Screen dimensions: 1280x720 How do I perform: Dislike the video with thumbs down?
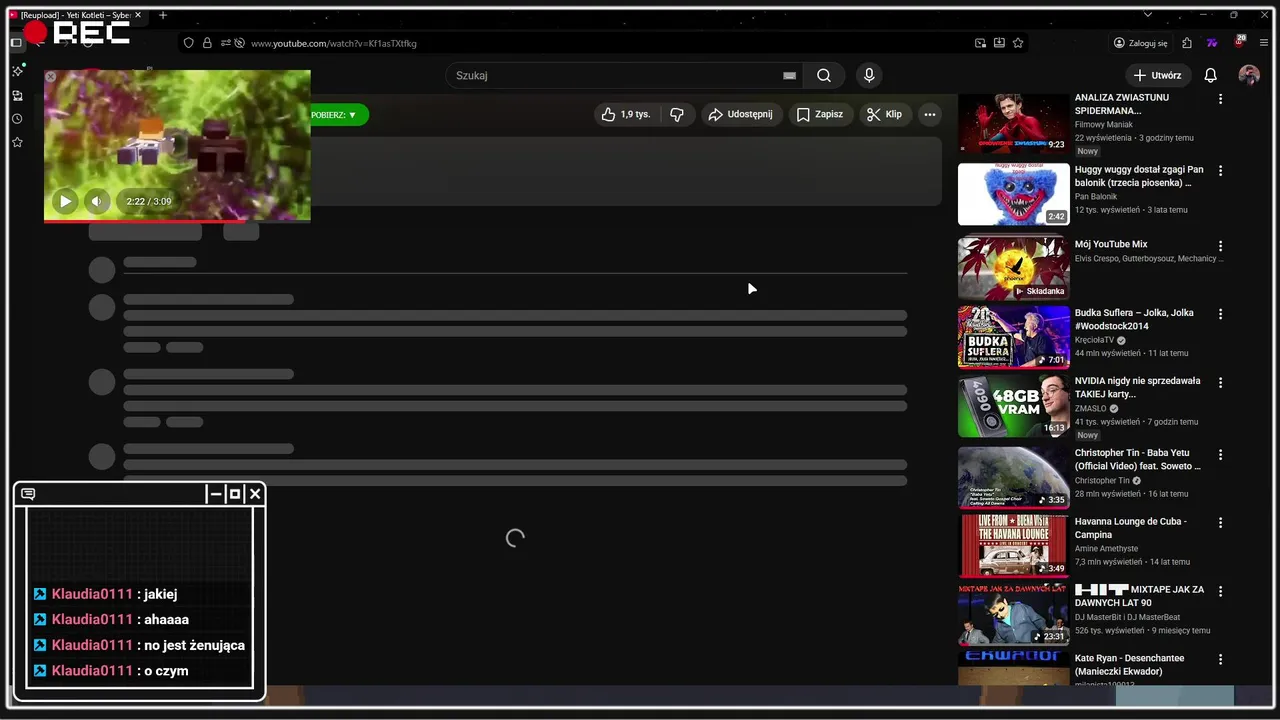coord(677,114)
